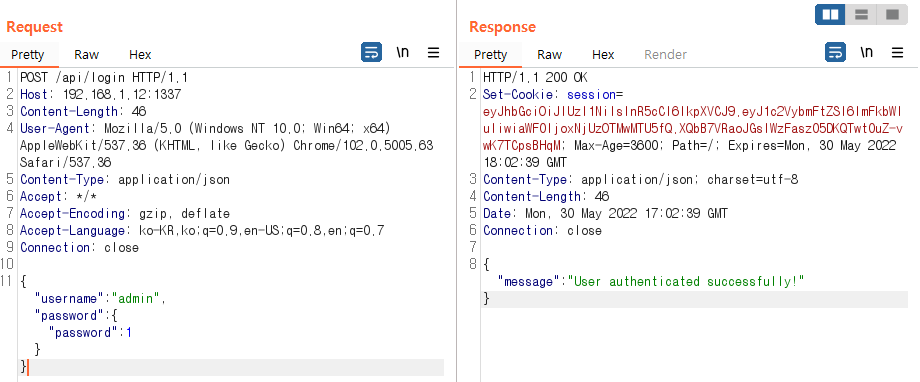Image resolution: width=920 pixels, height=382 pixels.
Task: Select combined single-pane layout icon
Action: (892, 15)
